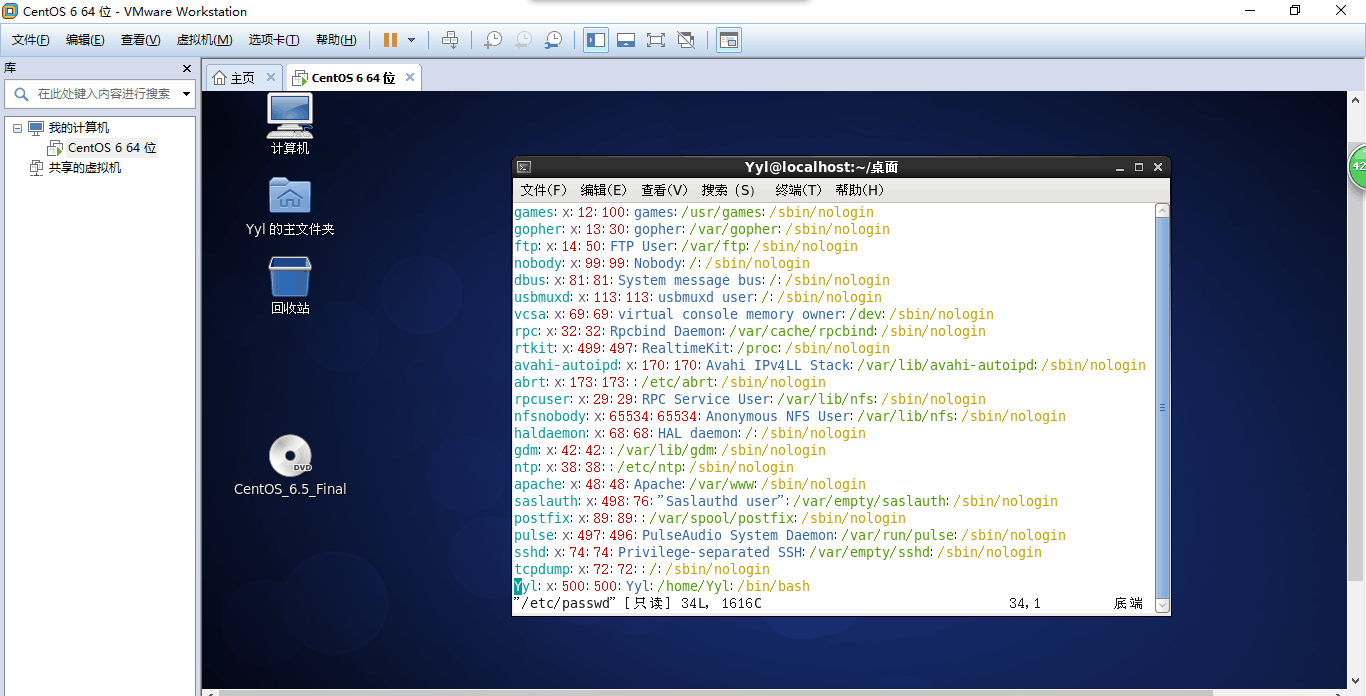Open the 选项卡(T) menu

(274, 40)
